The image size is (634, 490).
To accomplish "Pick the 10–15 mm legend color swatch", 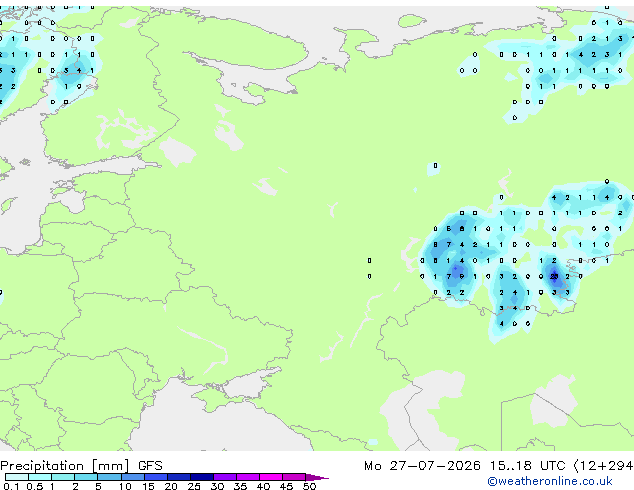I will (x=132, y=477).
